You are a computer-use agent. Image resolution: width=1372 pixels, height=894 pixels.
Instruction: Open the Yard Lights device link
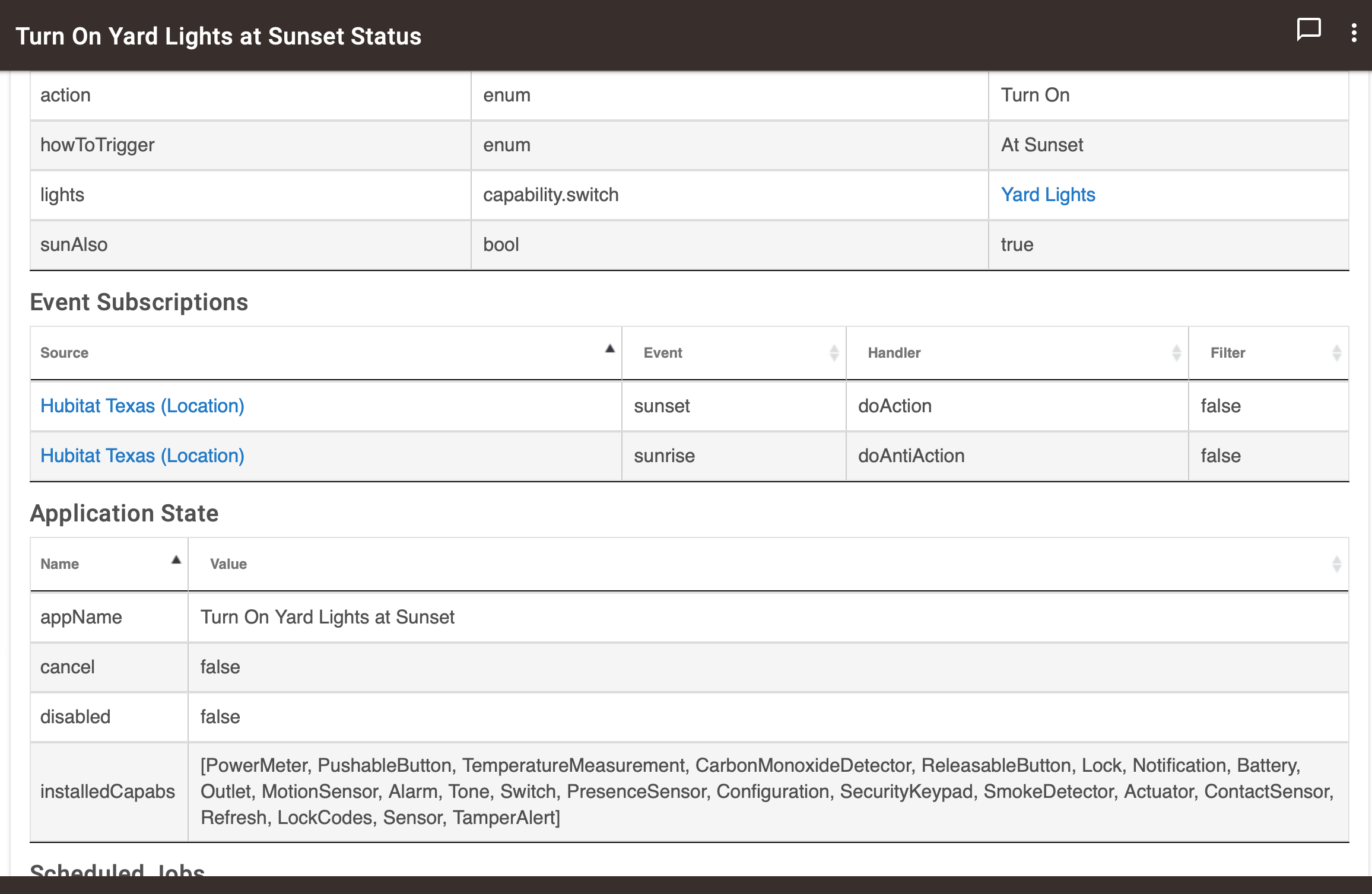pyautogui.click(x=1048, y=195)
